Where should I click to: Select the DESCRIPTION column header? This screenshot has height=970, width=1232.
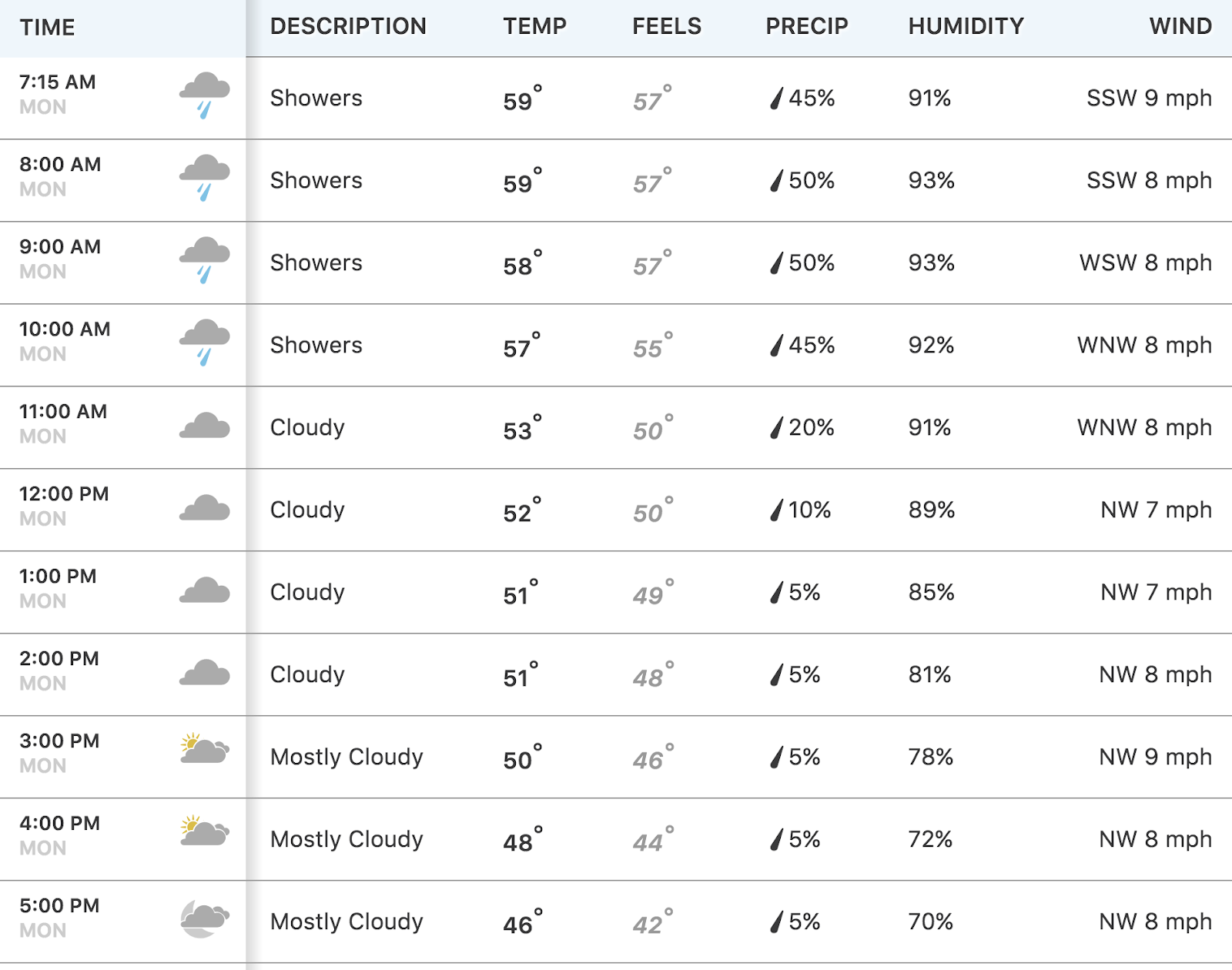[x=348, y=26]
